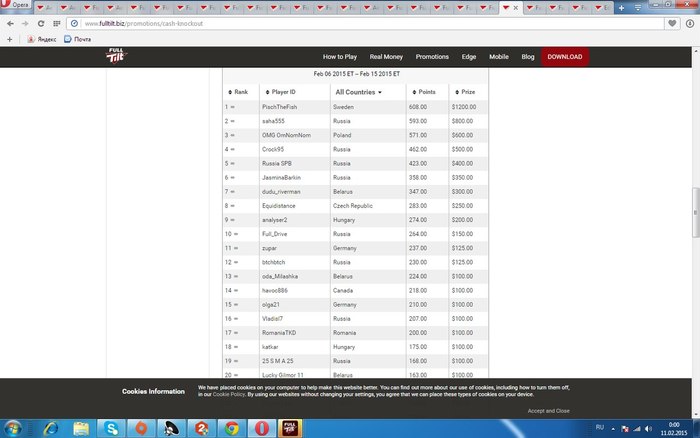Sort table by Points column
Screen dimensions: 700x438
[x=424, y=92]
